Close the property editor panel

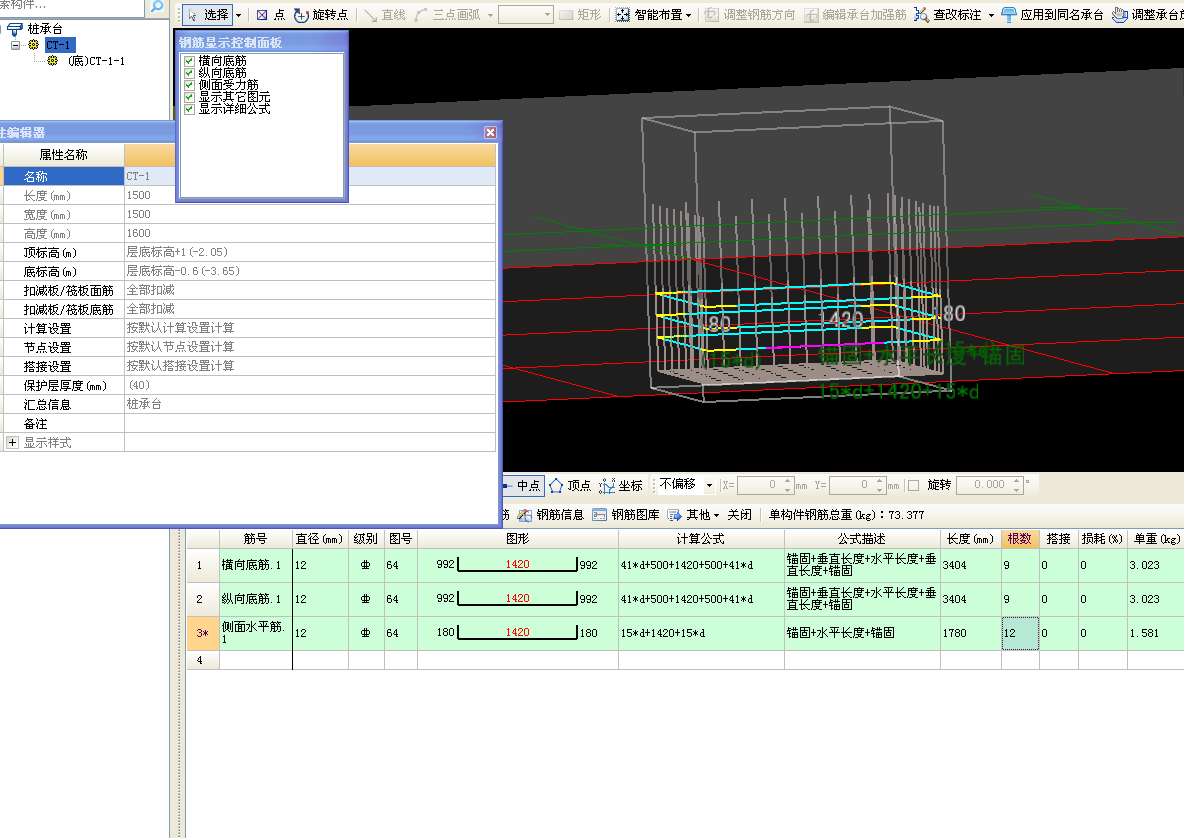coord(491,132)
